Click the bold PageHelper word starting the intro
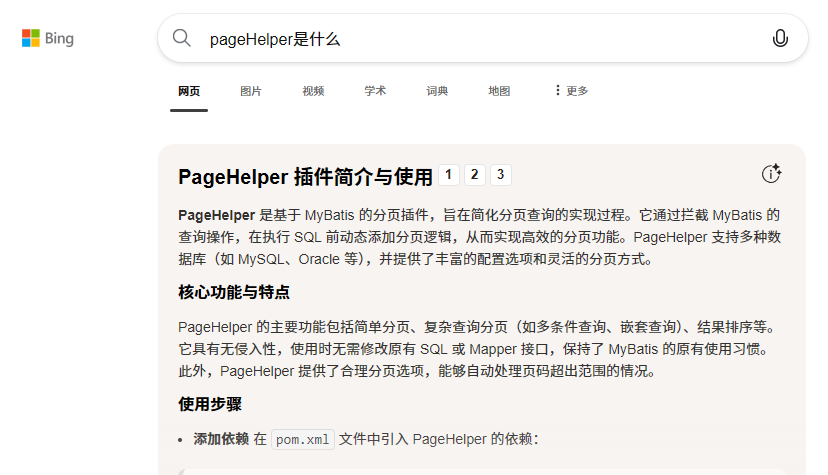Viewport: 828px width, 475px height. pos(217,215)
